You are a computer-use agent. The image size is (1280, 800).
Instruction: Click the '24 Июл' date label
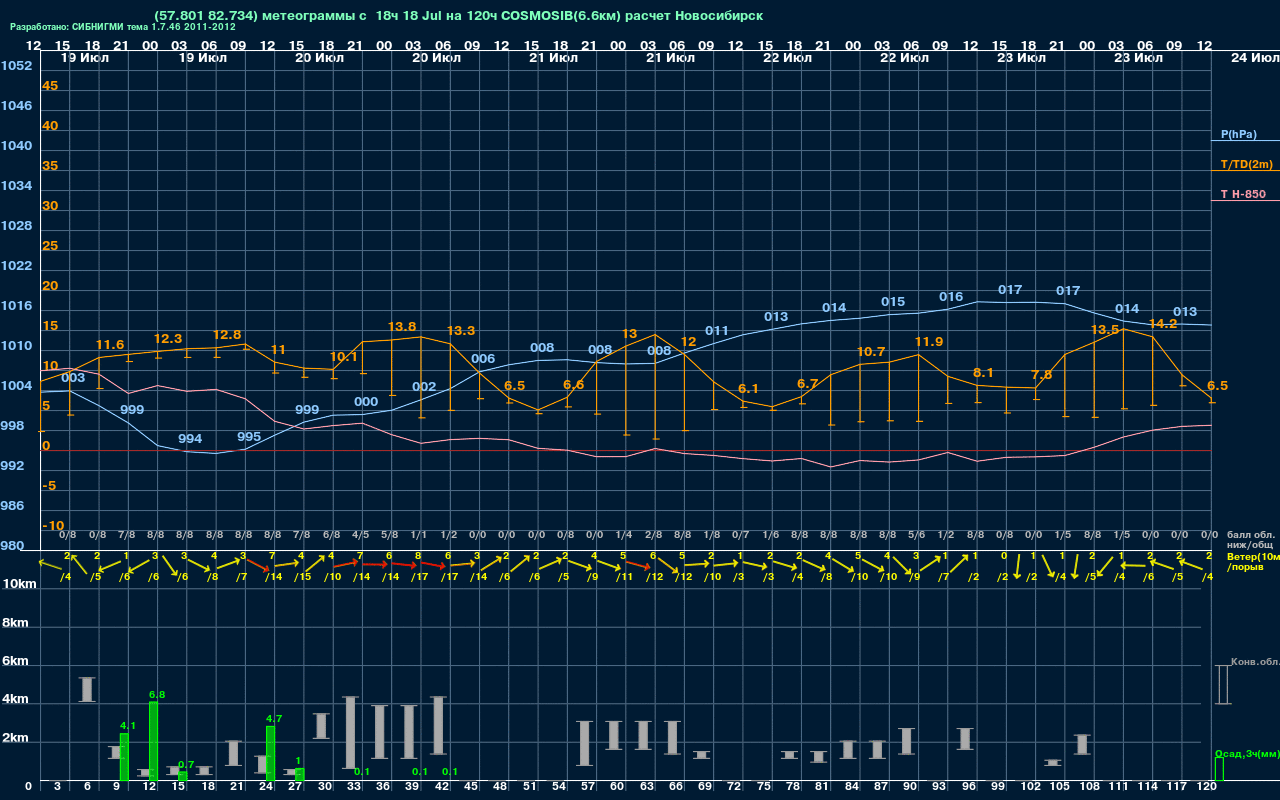click(x=1254, y=58)
